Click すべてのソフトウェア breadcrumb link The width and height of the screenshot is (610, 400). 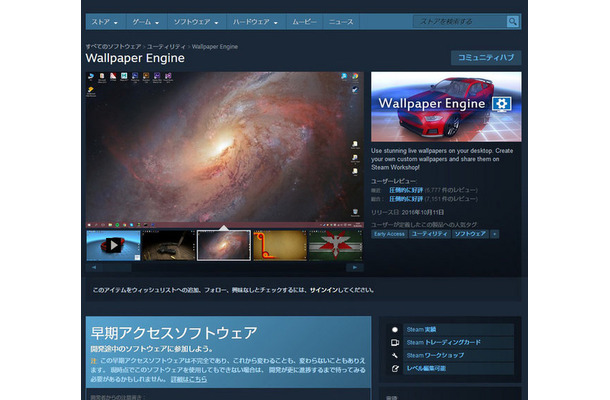point(113,47)
